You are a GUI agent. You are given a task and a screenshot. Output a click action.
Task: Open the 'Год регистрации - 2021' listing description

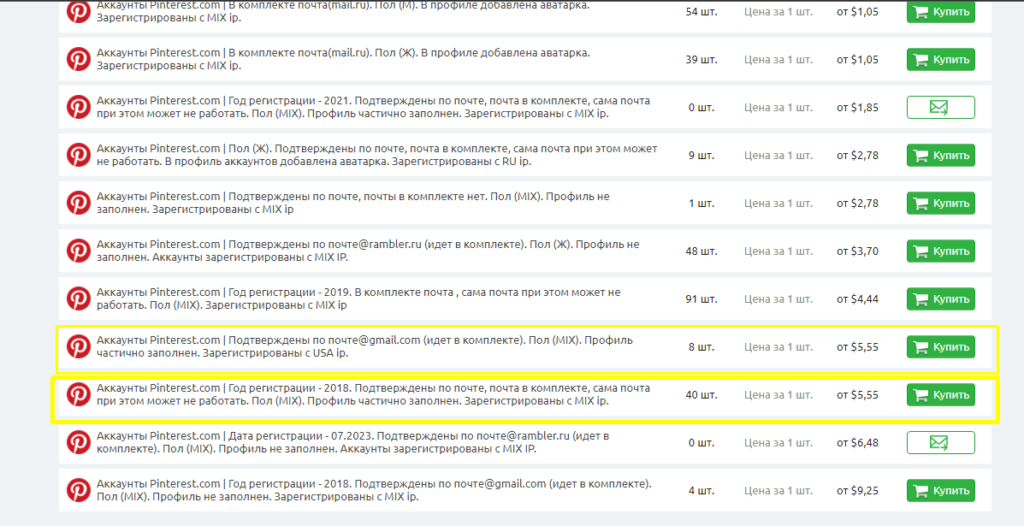coord(374,107)
